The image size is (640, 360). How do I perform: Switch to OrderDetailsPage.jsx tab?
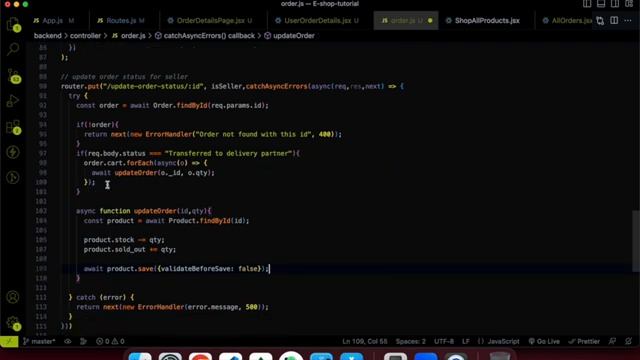click(x=210, y=21)
